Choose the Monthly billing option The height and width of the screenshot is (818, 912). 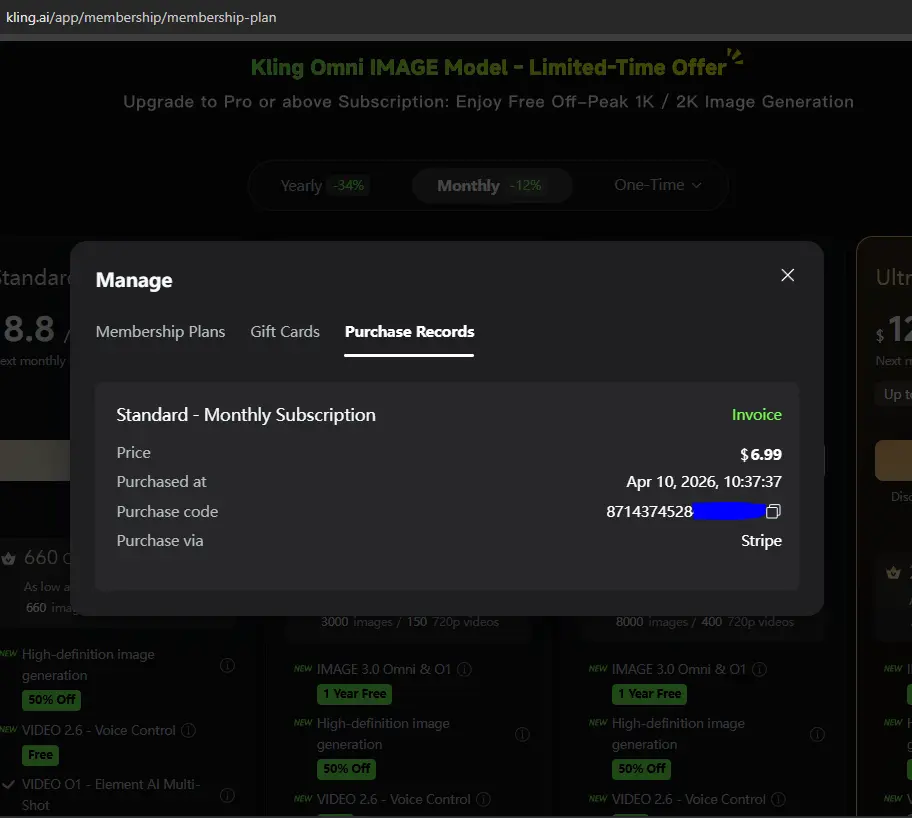point(490,186)
